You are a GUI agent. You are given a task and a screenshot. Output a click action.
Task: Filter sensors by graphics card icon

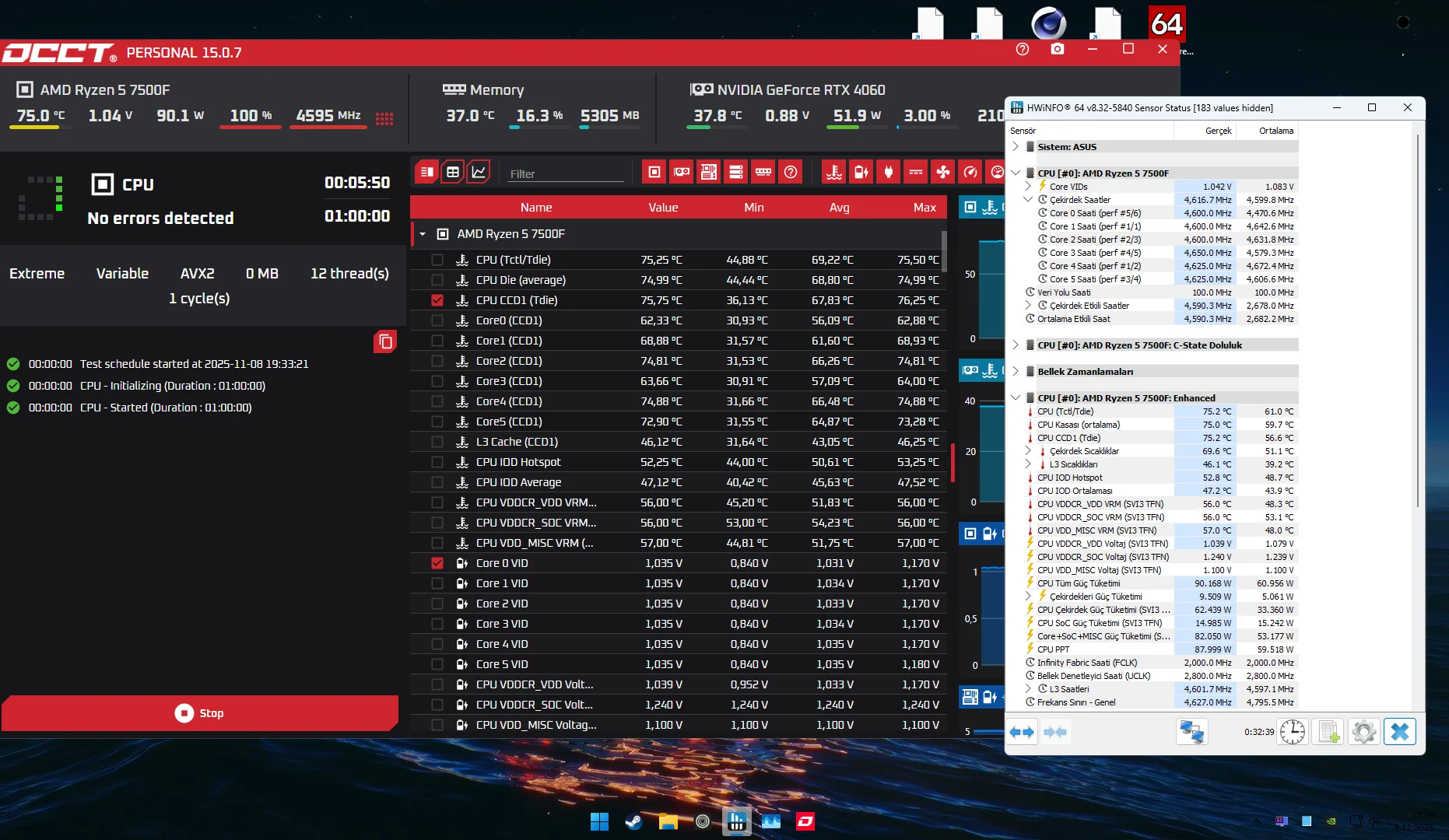click(682, 172)
